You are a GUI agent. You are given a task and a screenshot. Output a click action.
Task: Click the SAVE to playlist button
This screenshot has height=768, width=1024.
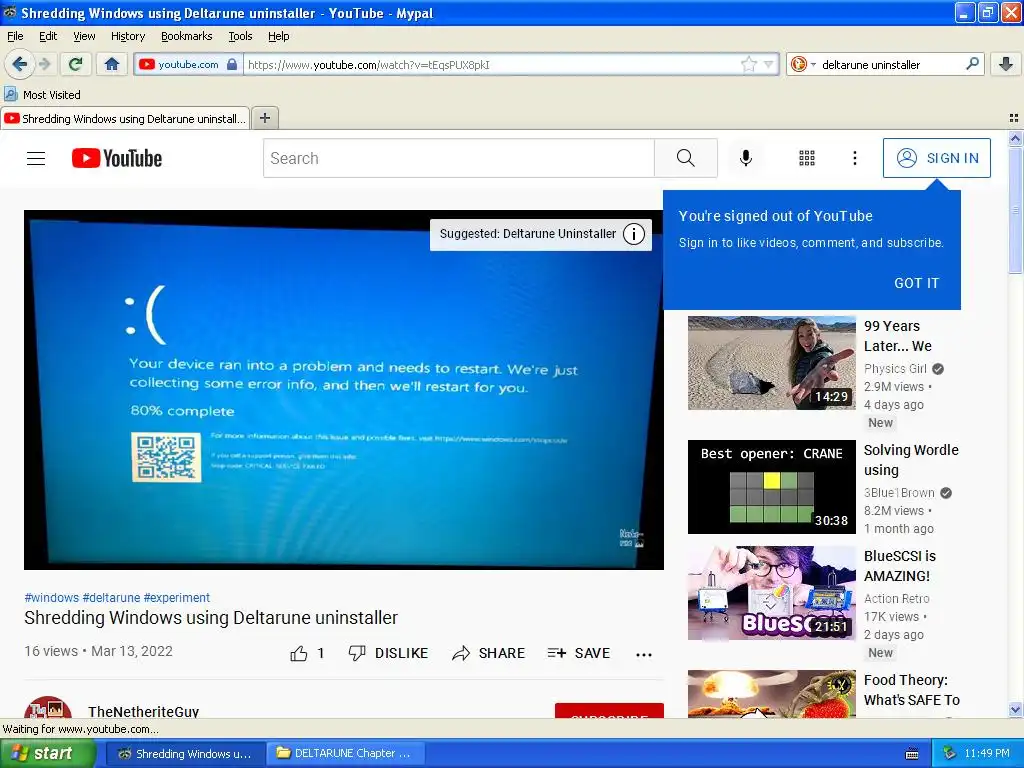point(579,653)
